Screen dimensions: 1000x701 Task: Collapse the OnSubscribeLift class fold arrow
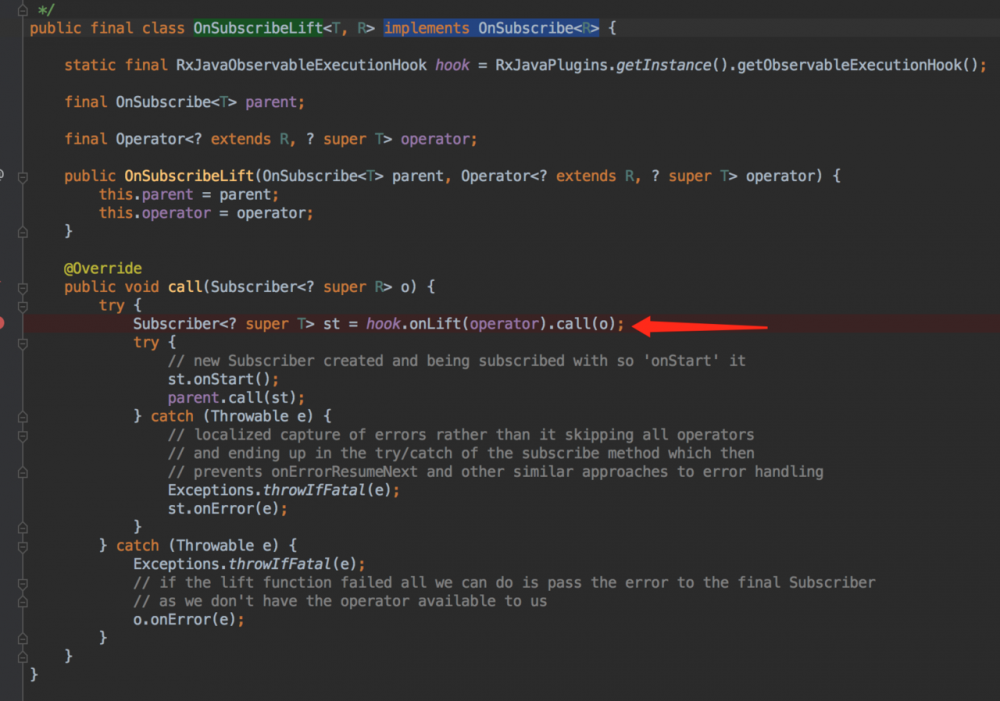coord(21,28)
